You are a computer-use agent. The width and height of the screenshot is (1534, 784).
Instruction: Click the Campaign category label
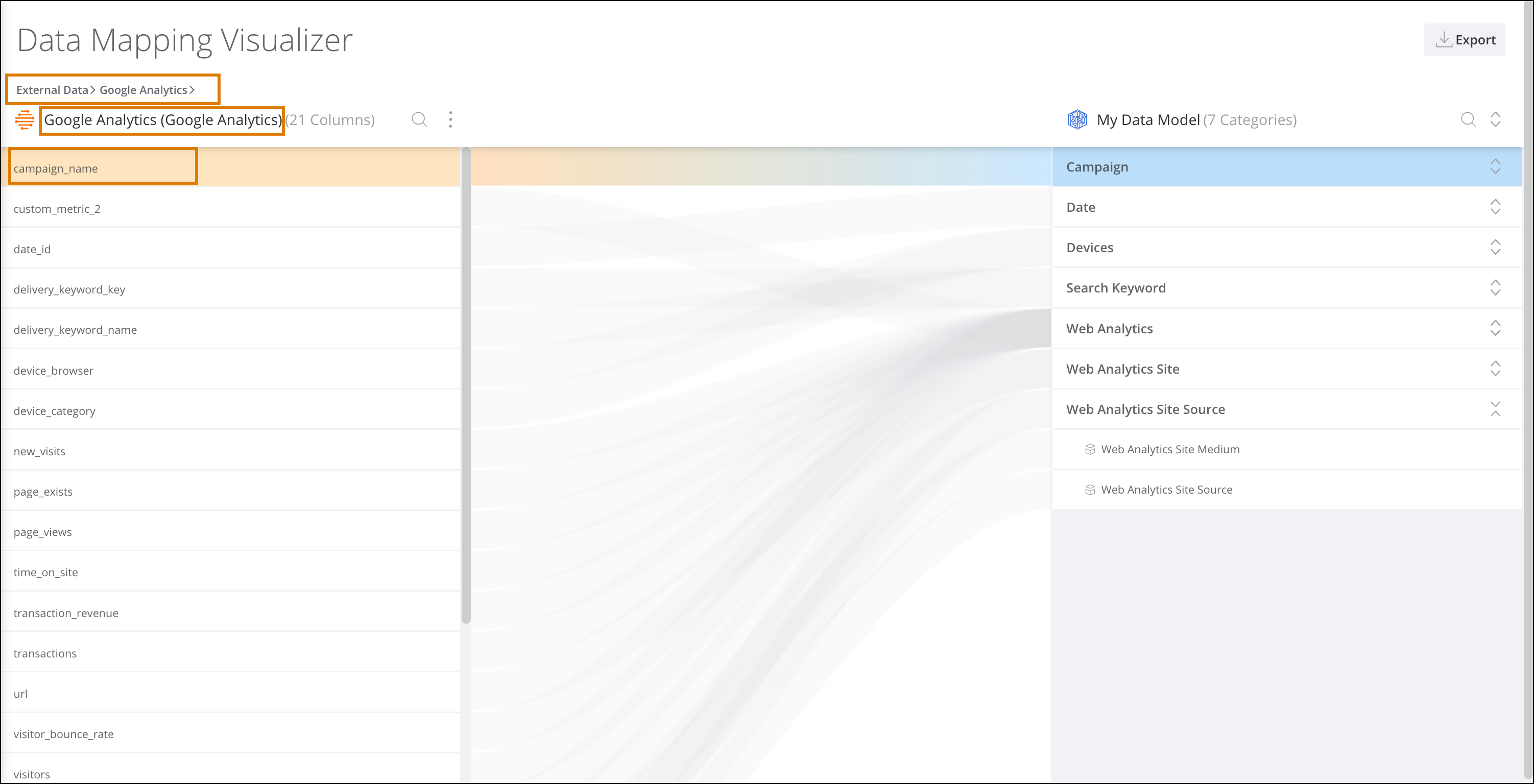click(1097, 167)
